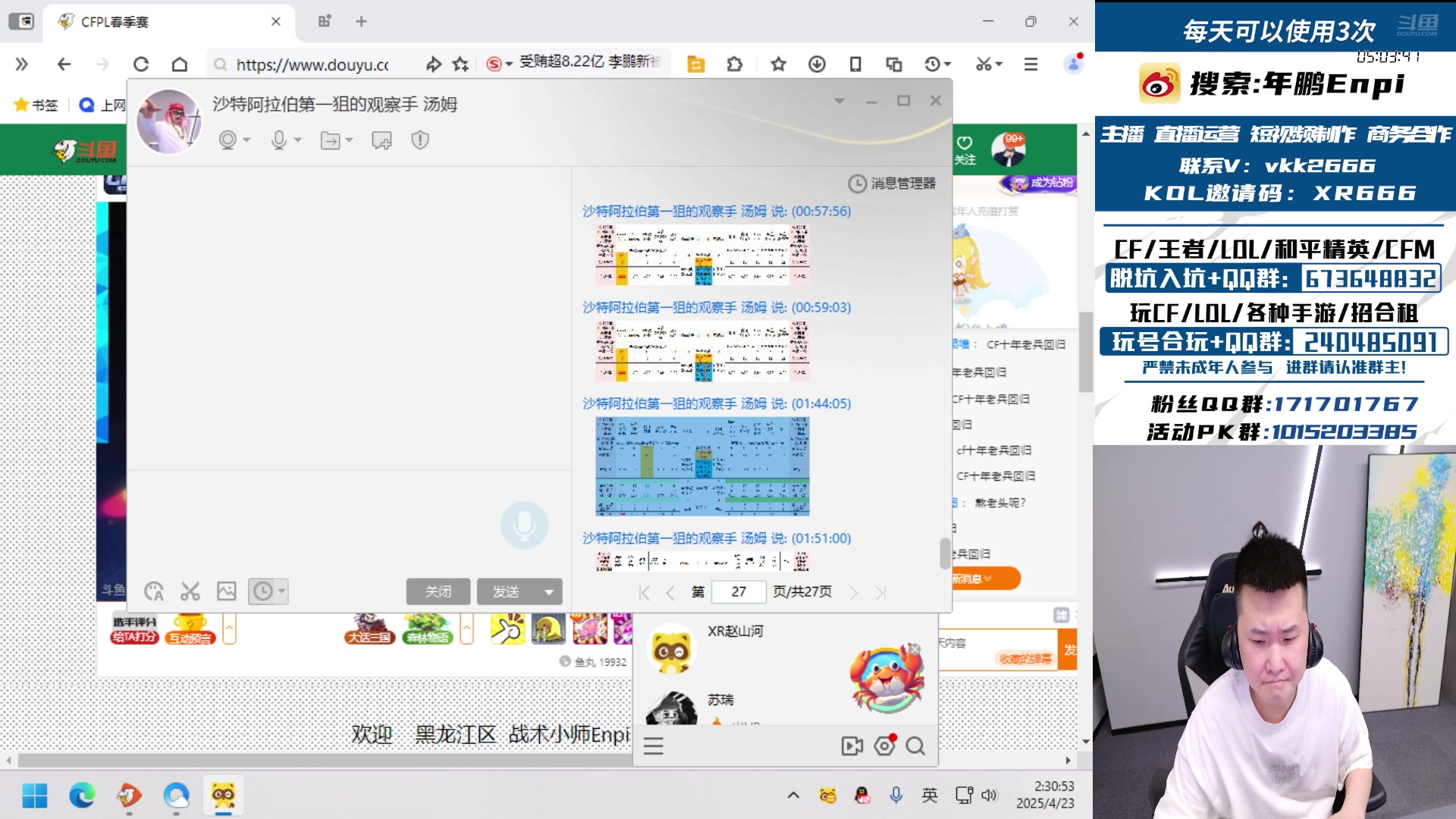Click the 关闭 button in chat
Viewport: 1456px width, 819px height.
click(x=438, y=591)
